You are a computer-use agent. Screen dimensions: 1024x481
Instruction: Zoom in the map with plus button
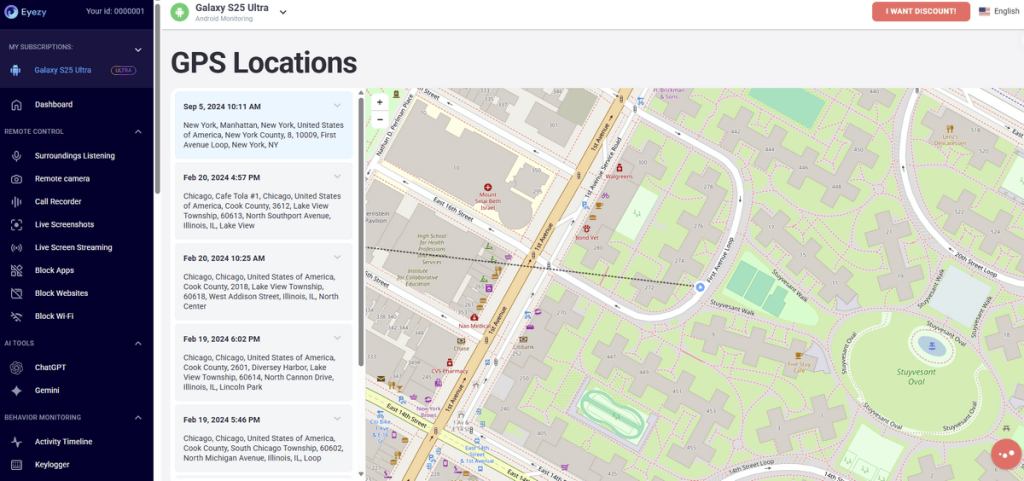pyautogui.click(x=380, y=102)
